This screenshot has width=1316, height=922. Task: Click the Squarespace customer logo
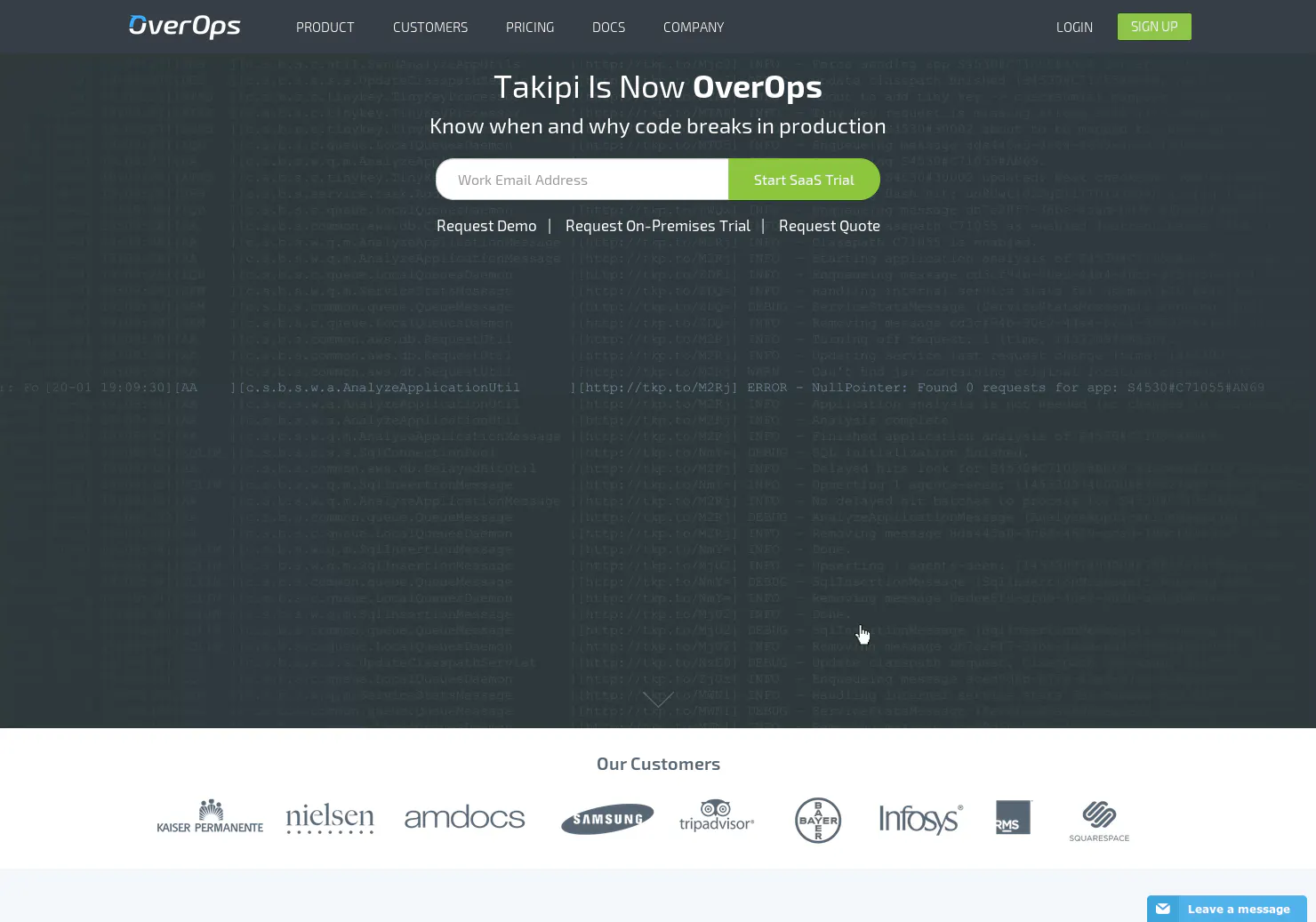1099,821
